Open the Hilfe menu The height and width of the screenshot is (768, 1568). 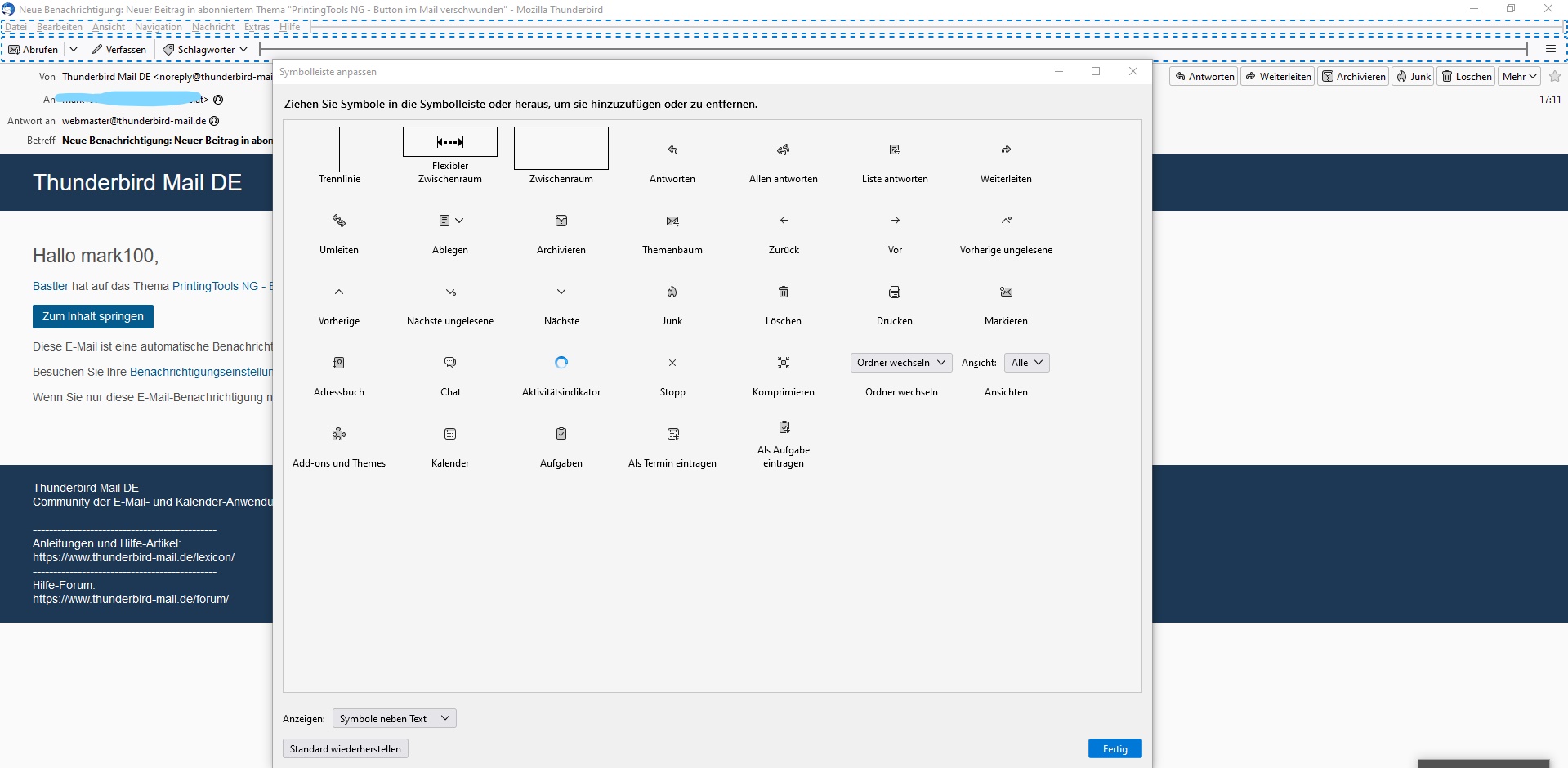pos(290,27)
